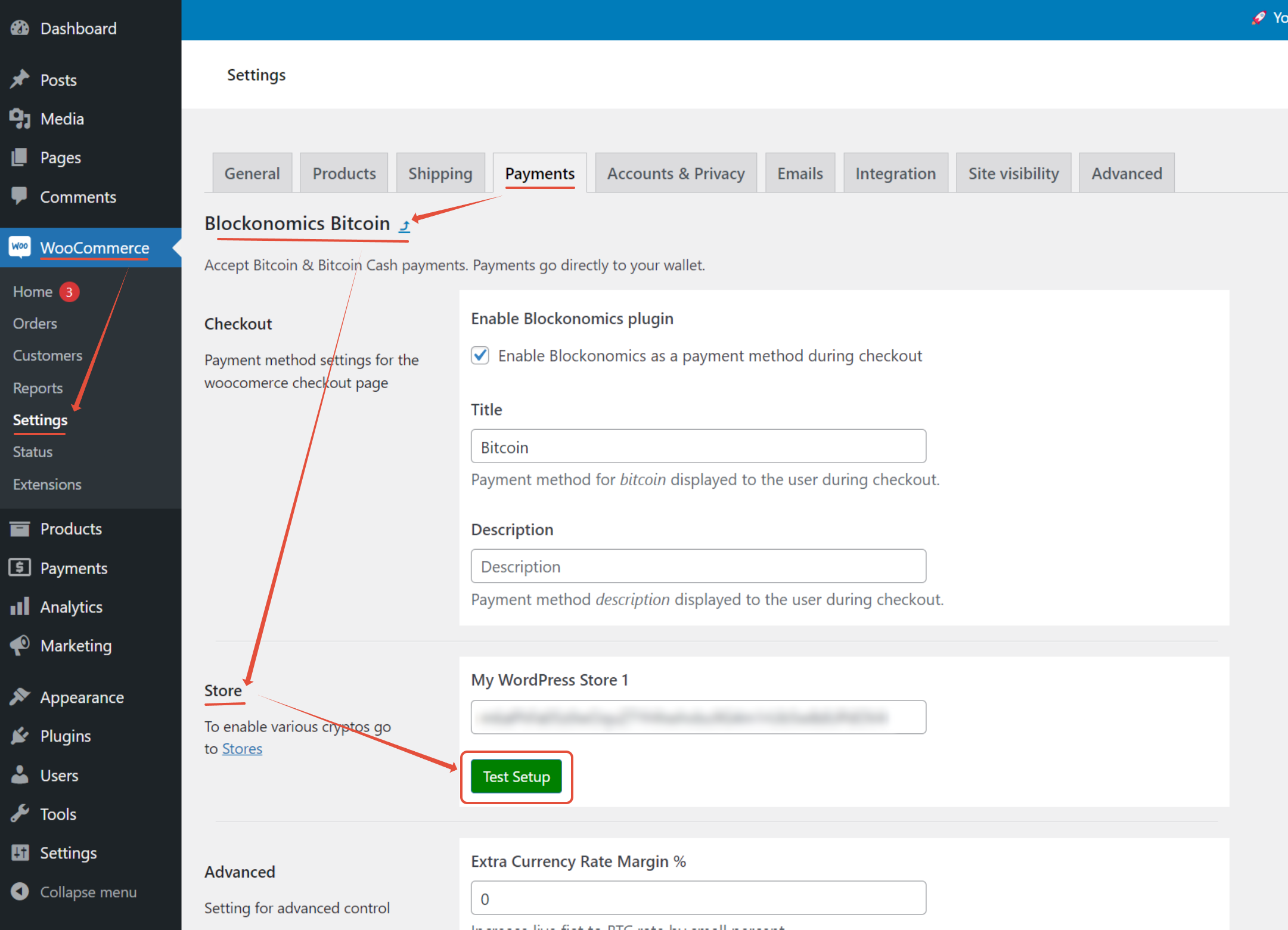This screenshot has height=930, width=1288.
Task: Click the Posts pushpin icon
Action: [20, 79]
